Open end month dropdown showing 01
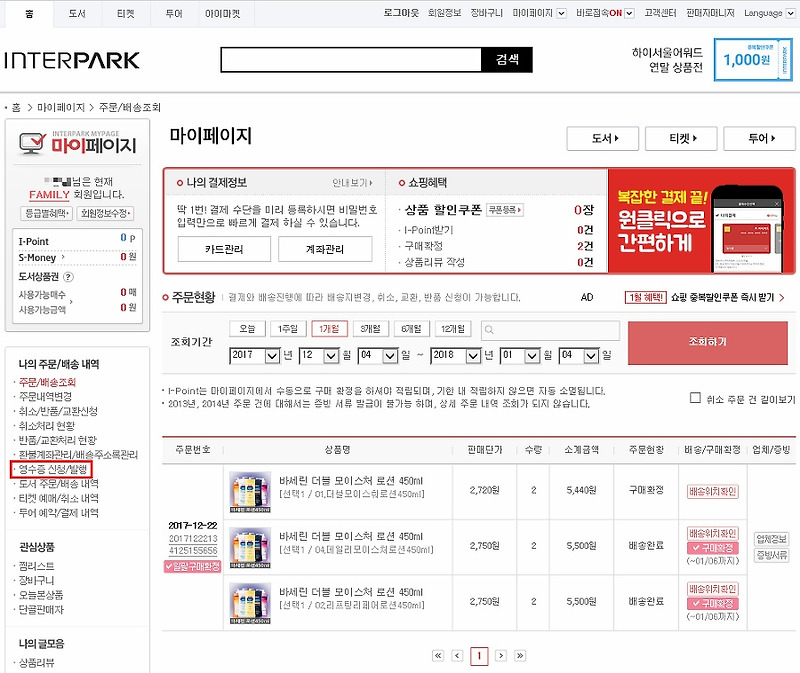The width and height of the screenshot is (800, 673). (x=520, y=355)
